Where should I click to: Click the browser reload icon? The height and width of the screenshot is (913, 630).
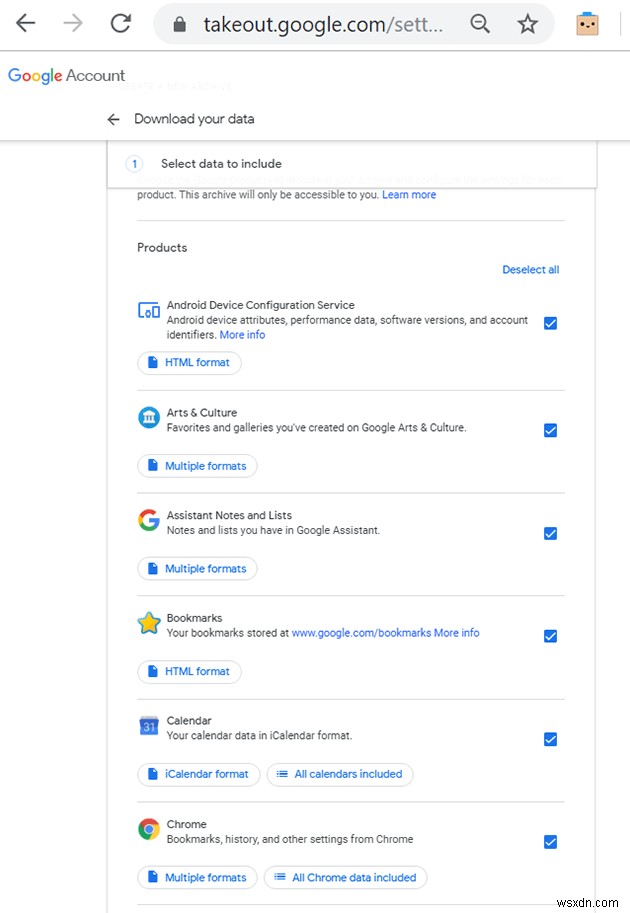point(120,24)
